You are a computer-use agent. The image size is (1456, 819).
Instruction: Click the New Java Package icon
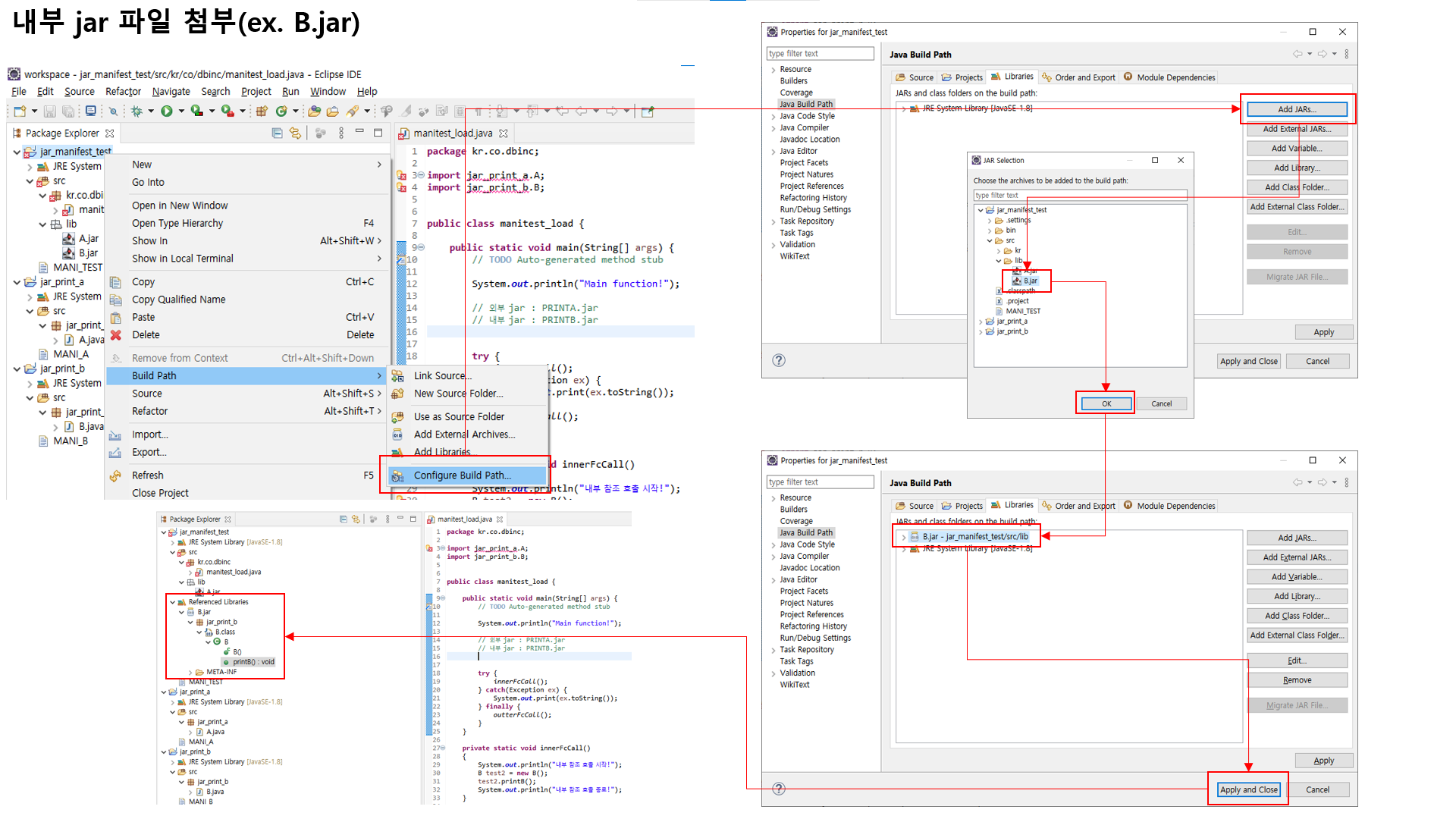pos(262,111)
